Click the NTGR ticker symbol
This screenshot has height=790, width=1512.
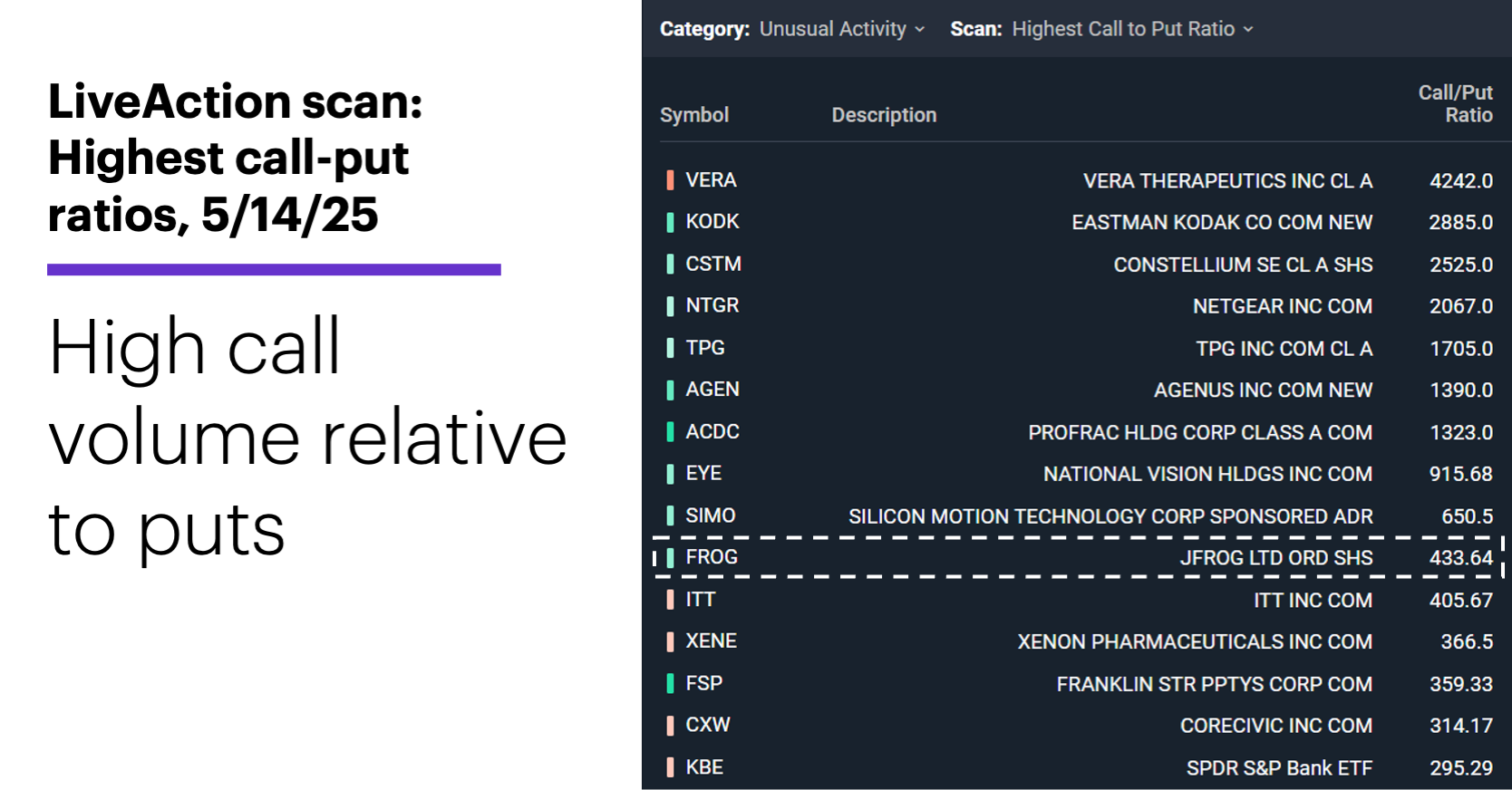pyautogui.click(x=712, y=305)
